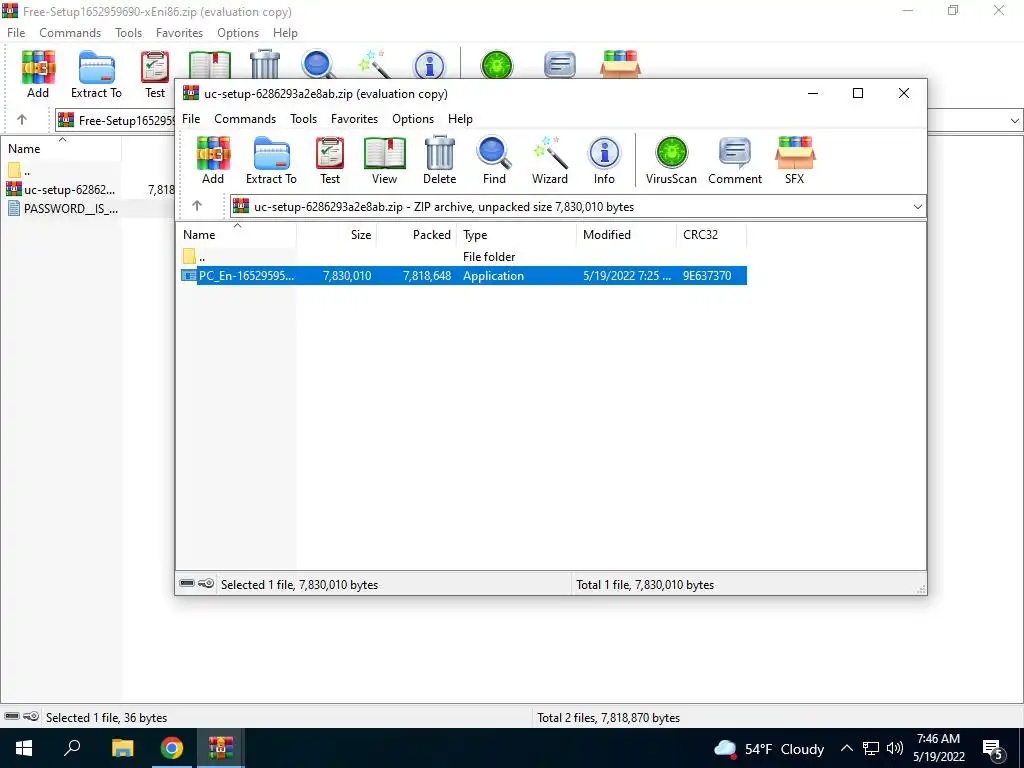
Task: Open the parent folder in background list
Action: click(19, 171)
